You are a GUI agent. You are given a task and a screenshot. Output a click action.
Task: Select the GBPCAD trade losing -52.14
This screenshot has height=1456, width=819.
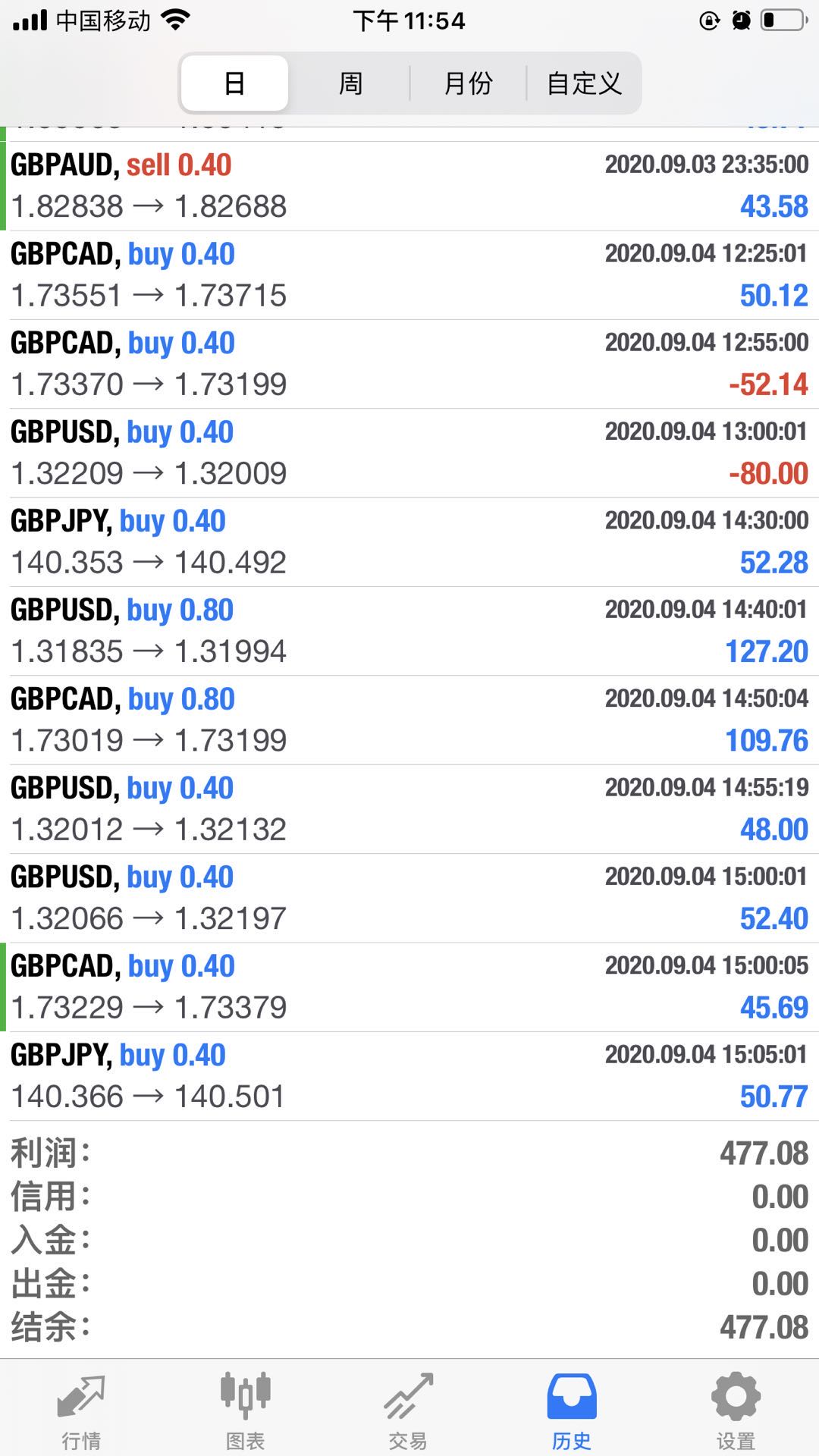coord(409,364)
